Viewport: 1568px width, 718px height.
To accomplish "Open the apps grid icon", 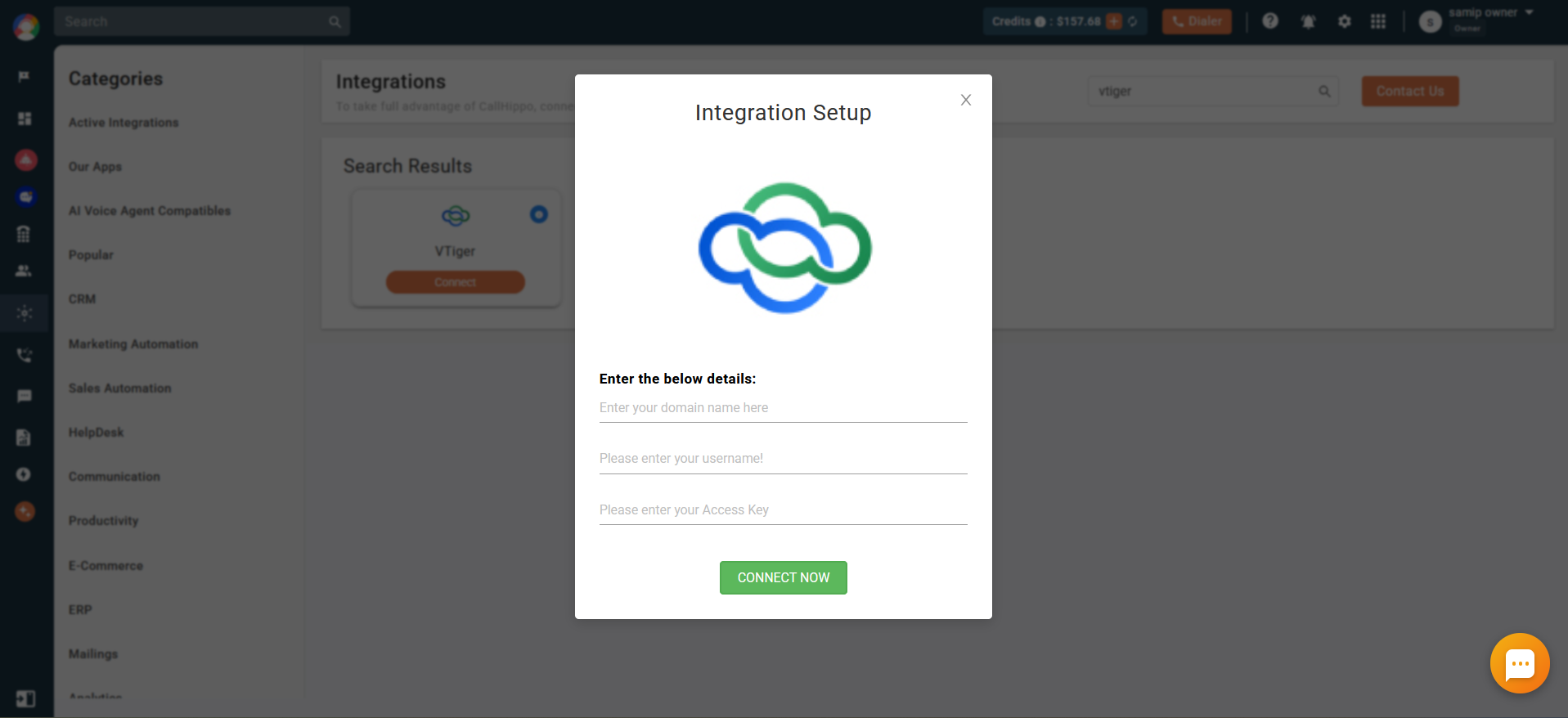I will click(1378, 21).
